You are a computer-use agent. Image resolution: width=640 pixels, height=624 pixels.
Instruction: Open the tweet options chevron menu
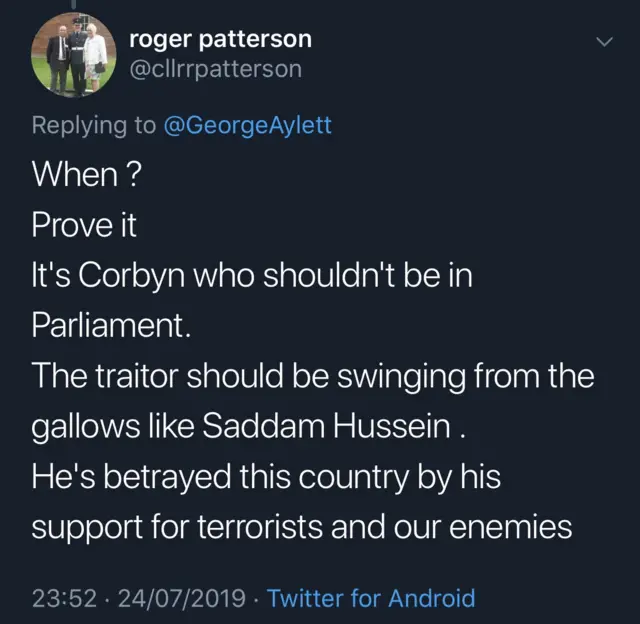tap(603, 42)
